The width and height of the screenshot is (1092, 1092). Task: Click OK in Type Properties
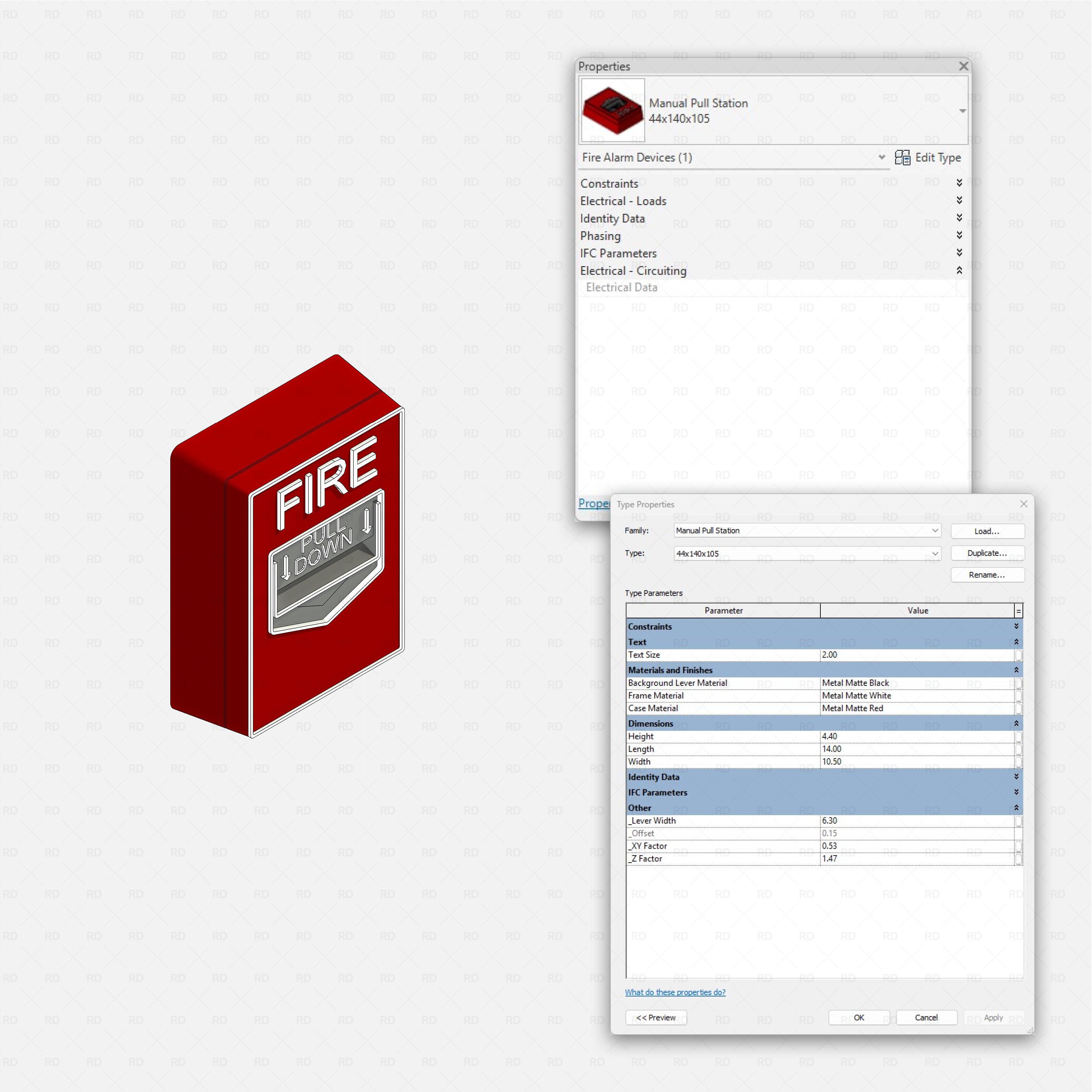point(859,1017)
